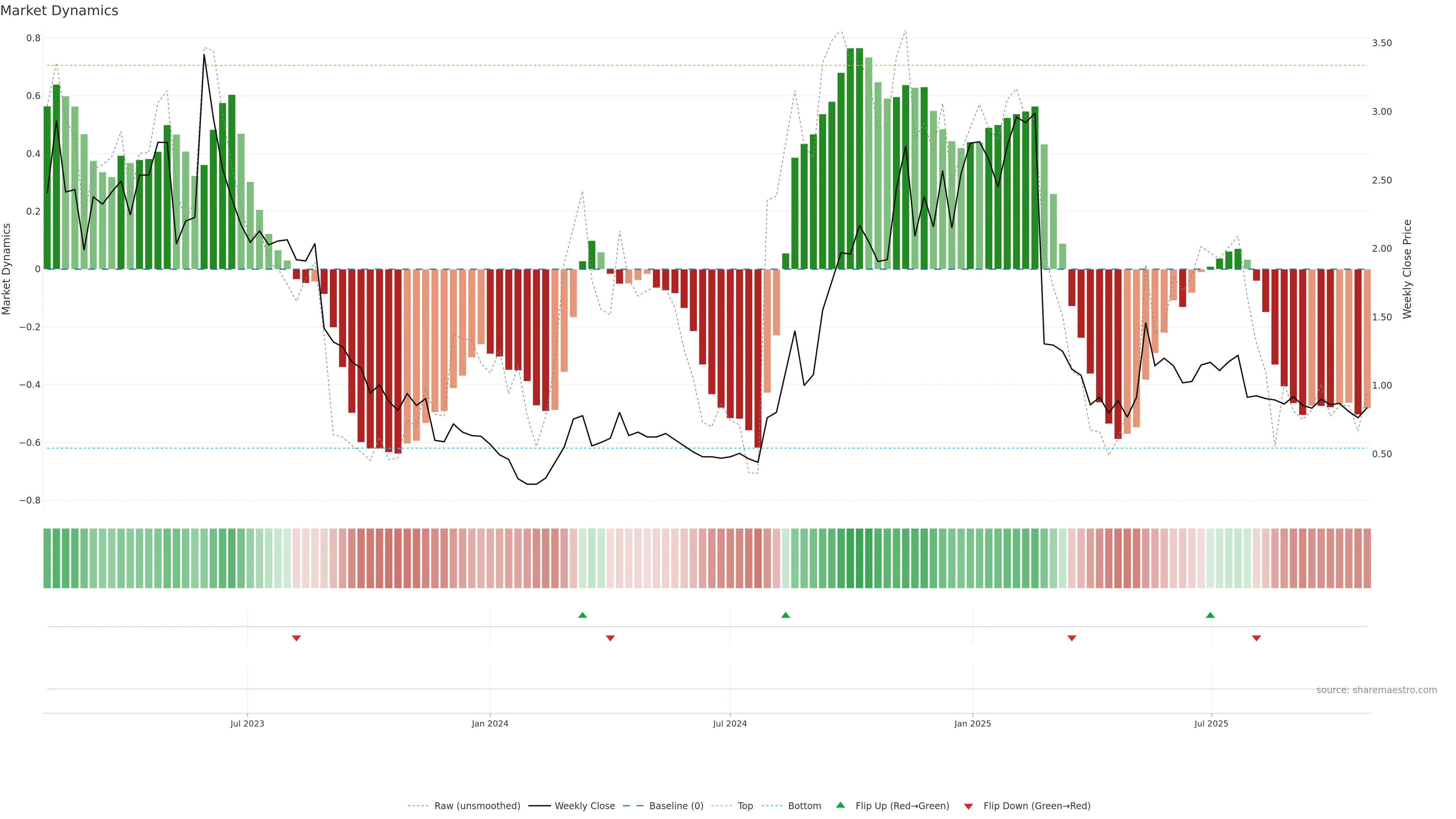The width and height of the screenshot is (1456, 819).
Task: Click the source sharemaestro.com text
Action: tap(1376, 690)
